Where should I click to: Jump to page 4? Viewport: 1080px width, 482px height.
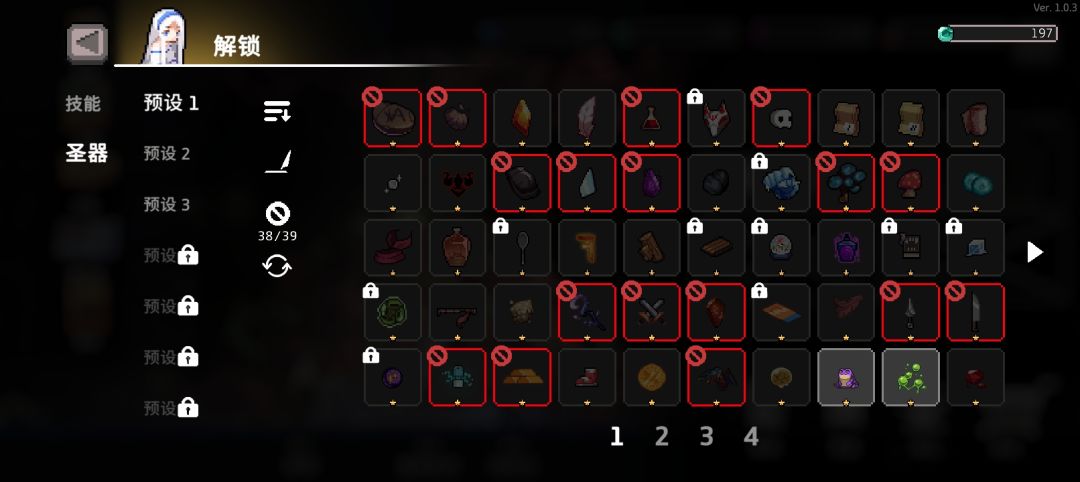751,436
